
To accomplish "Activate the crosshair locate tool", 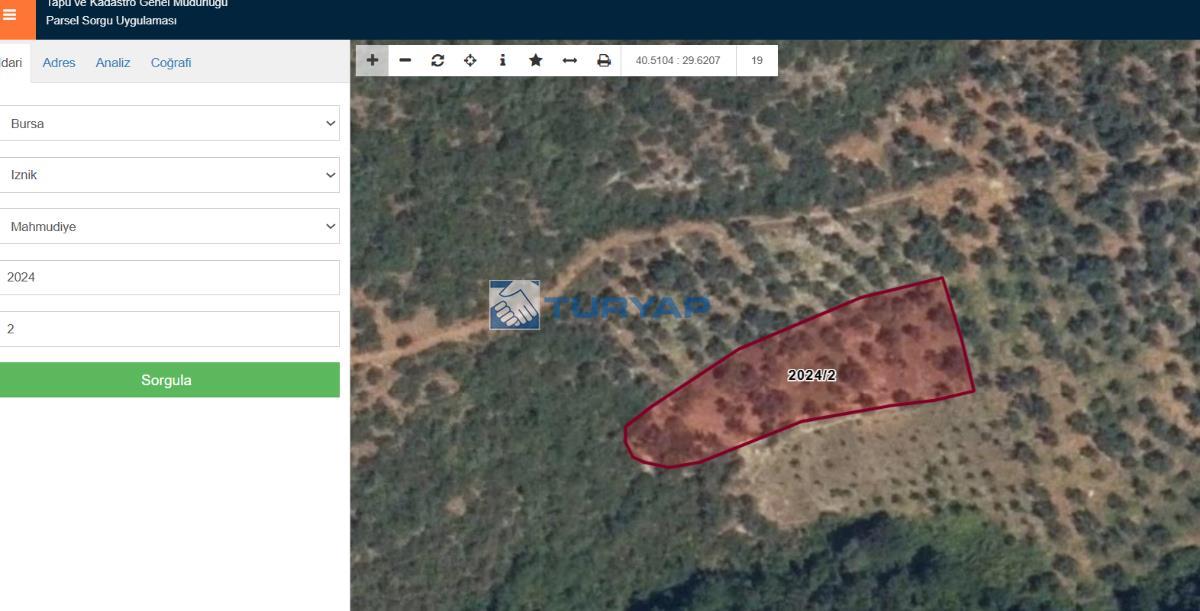I will pyautogui.click(x=470, y=60).
